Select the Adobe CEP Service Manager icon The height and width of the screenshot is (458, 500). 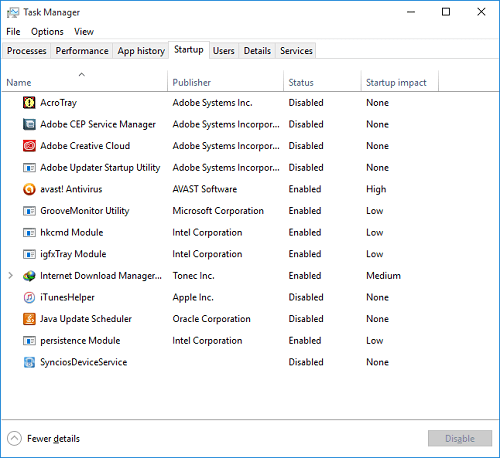point(29,124)
